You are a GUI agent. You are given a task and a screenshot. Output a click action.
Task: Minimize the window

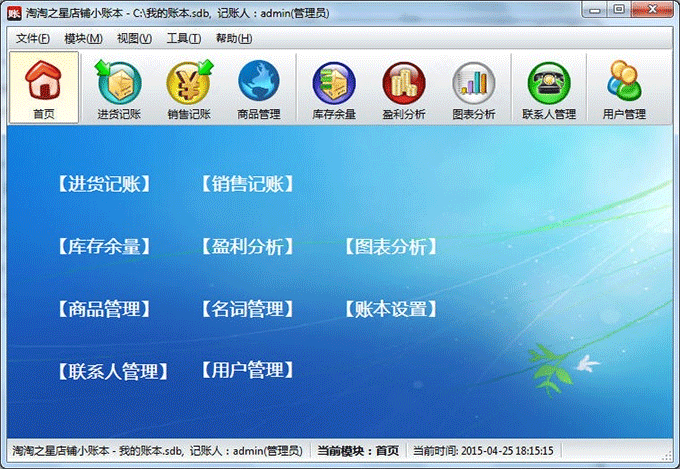pos(595,10)
